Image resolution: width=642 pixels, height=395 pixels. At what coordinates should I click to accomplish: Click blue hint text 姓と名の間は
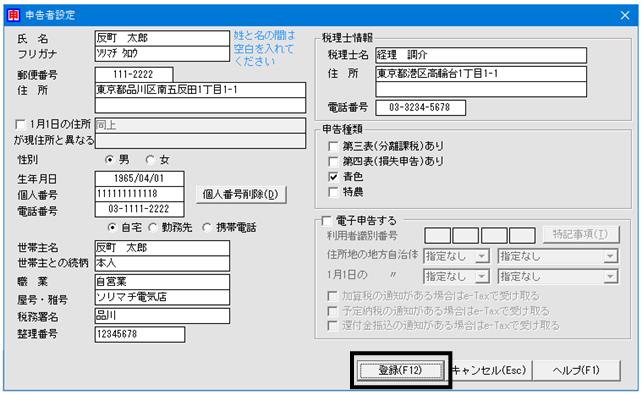pyautogui.click(x=264, y=36)
